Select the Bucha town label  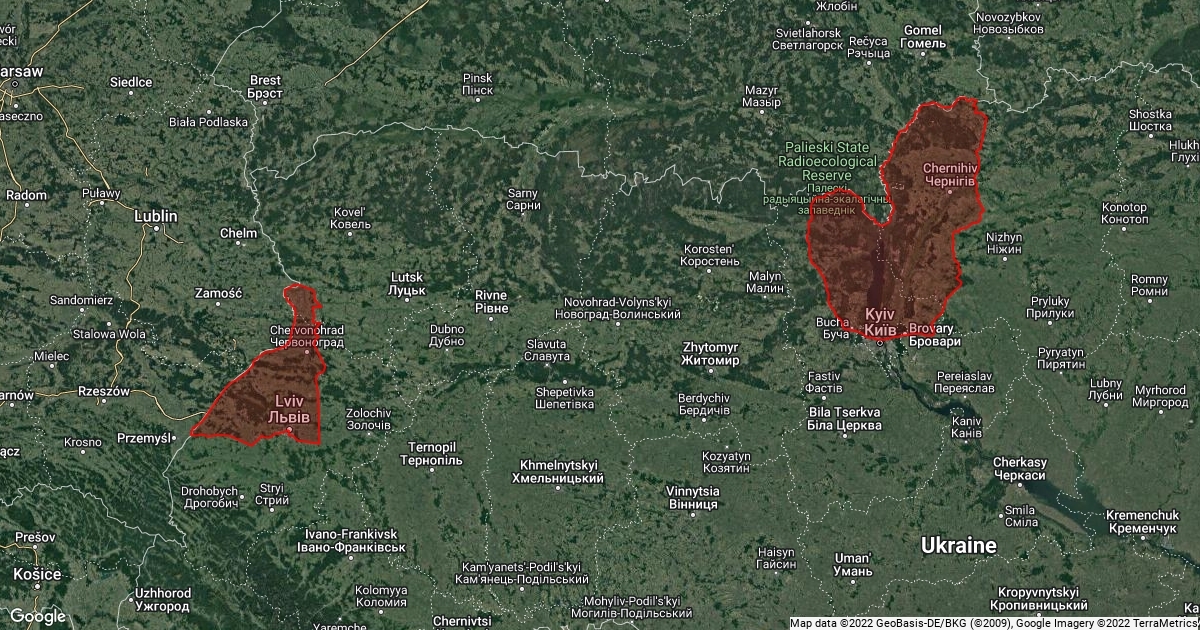tap(832, 329)
